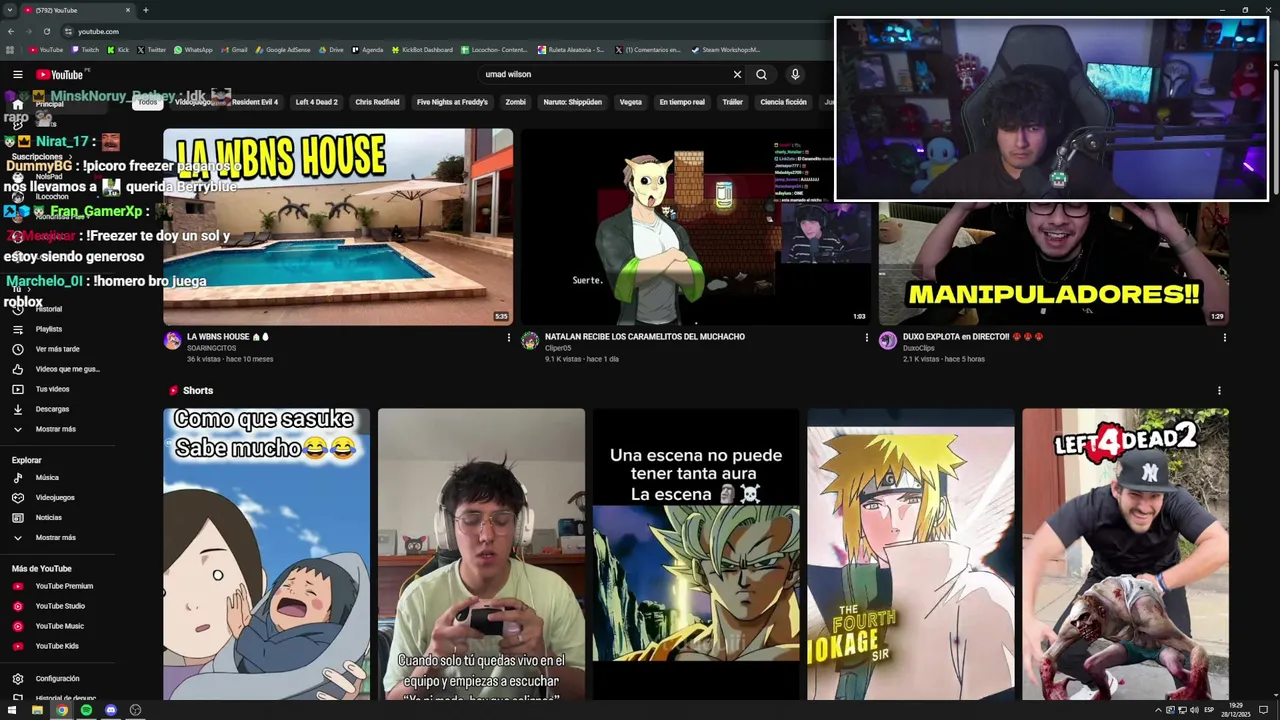Select the Left 4 Dead 2 chip
The height and width of the screenshot is (720, 1280).
316,102
